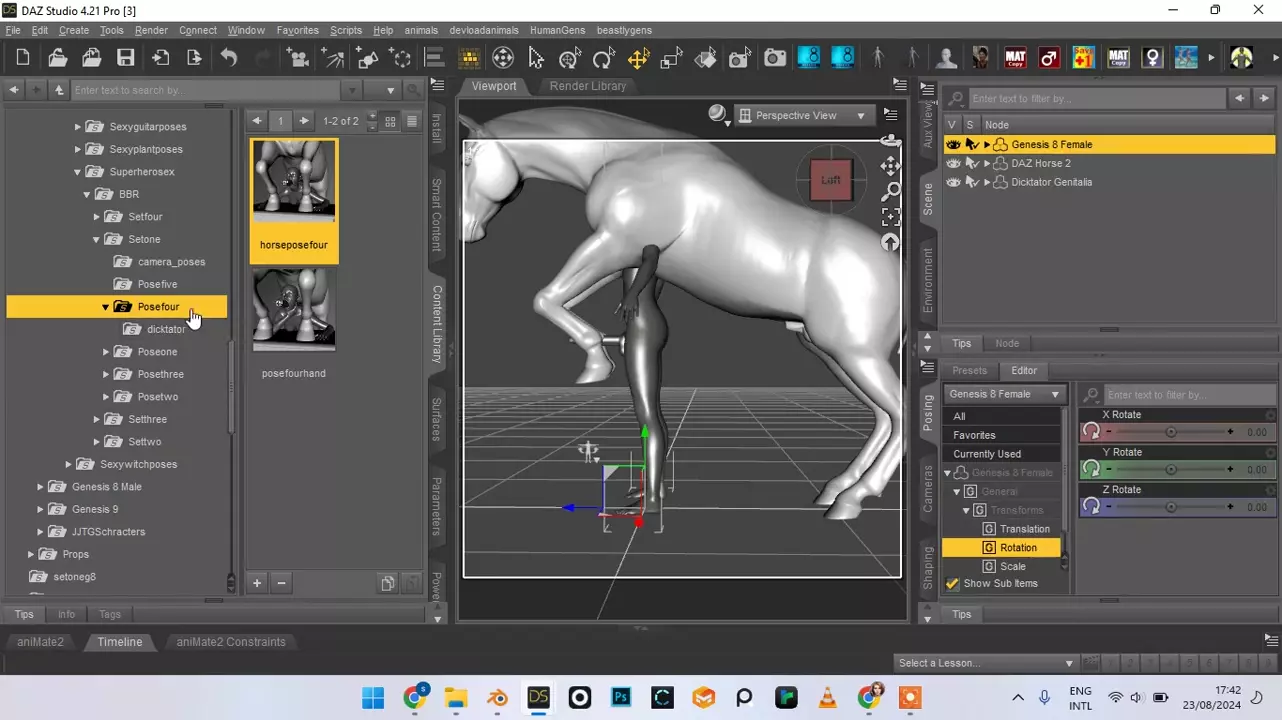This screenshot has height=720, width=1282.
Task: Expand the Setthree folder in the tree
Action: point(97,419)
